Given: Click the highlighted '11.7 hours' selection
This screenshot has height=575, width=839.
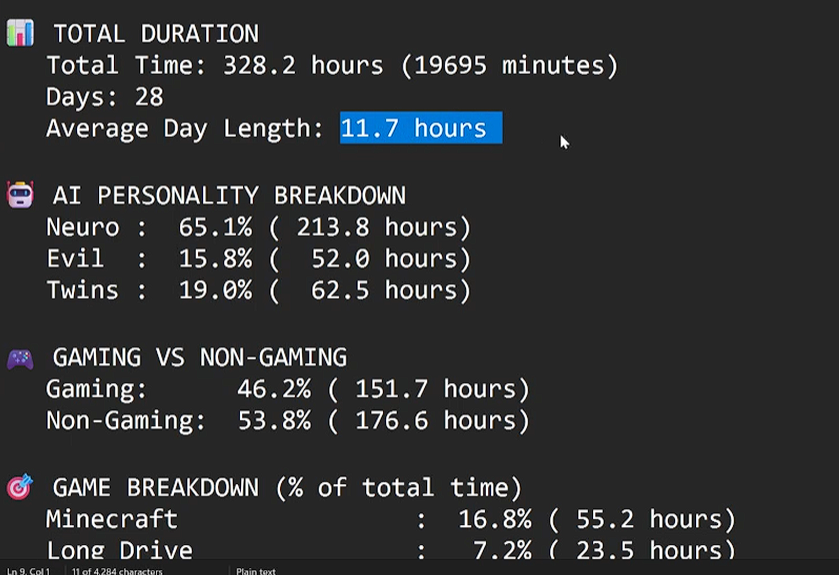Looking at the screenshot, I should point(421,128).
